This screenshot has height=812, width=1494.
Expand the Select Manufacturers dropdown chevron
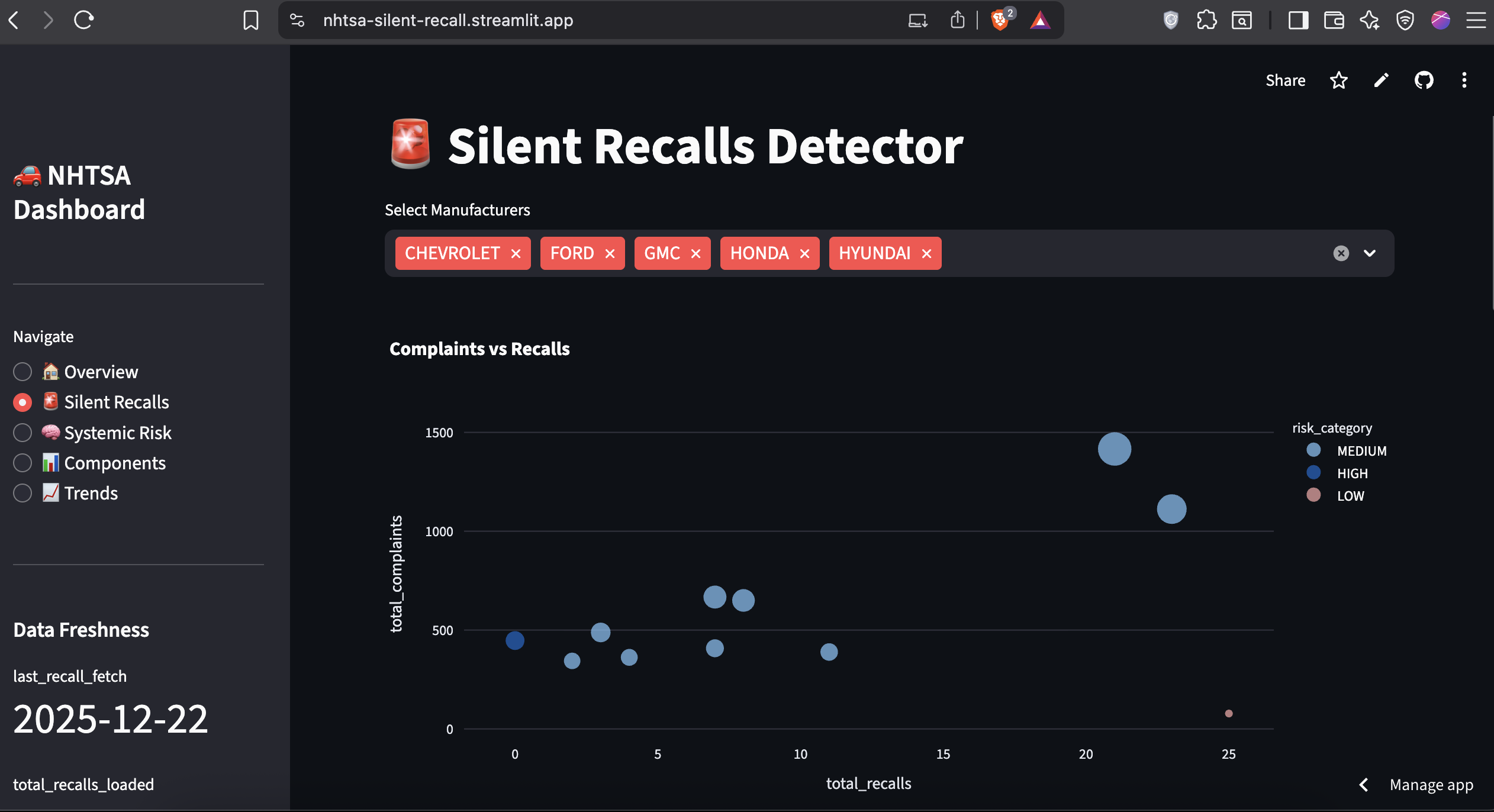pos(1370,253)
